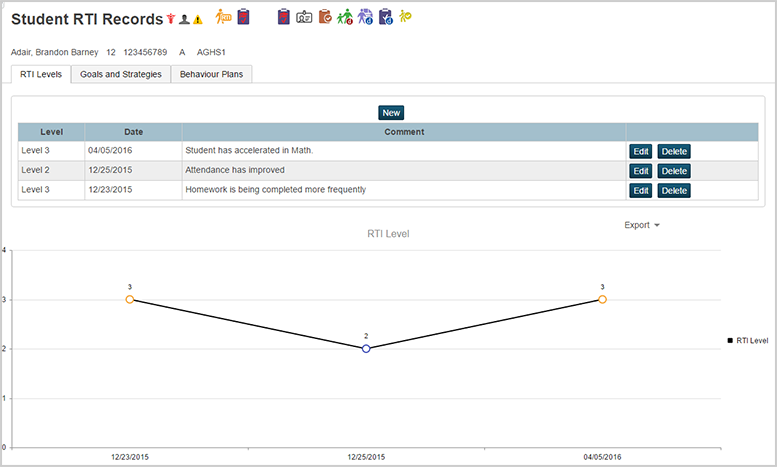Screen dimensions: 777x467
Task: Click the orange person holding sign icon
Action: [223, 17]
